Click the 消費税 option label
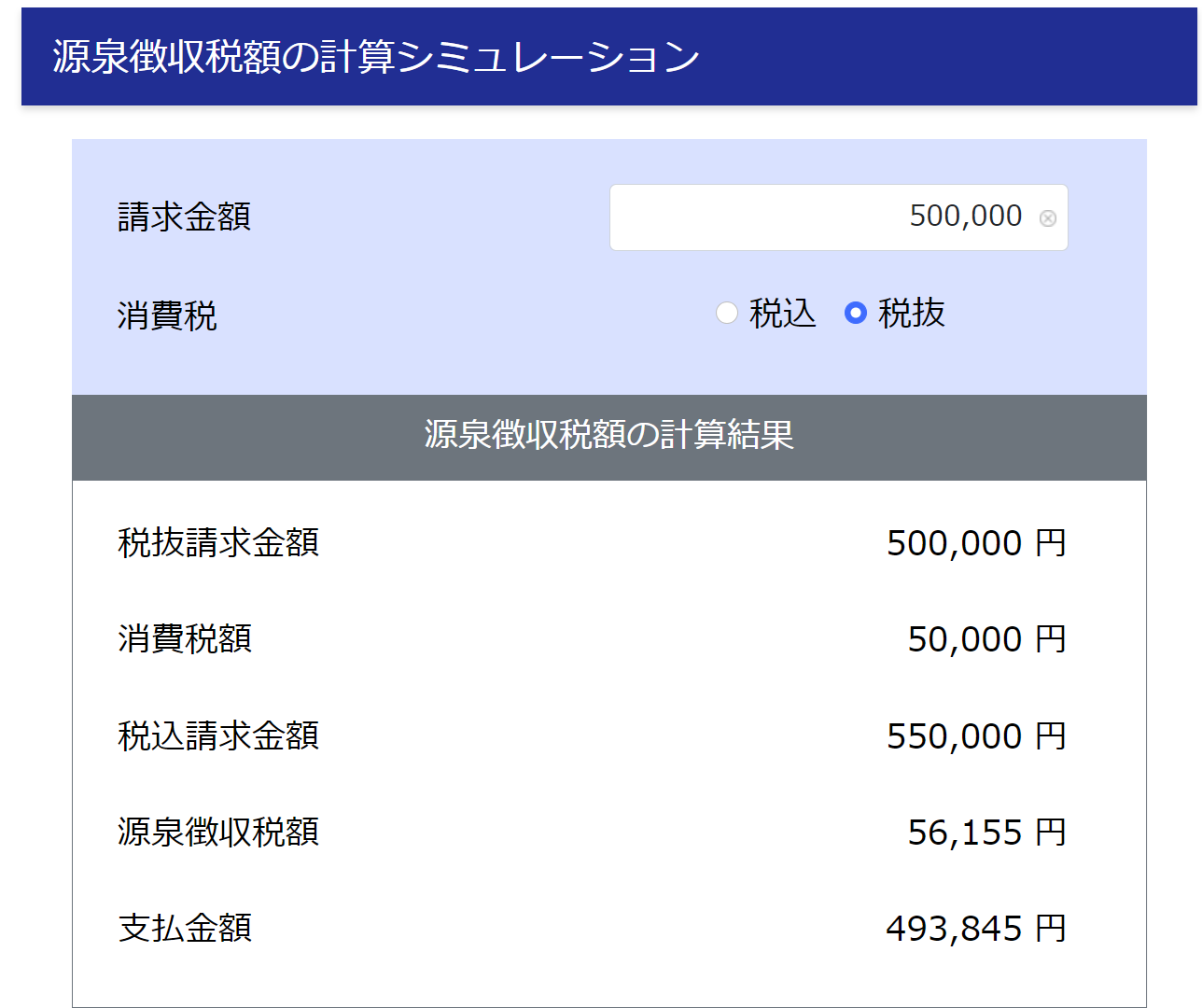The width and height of the screenshot is (1202, 1008). [x=167, y=316]
